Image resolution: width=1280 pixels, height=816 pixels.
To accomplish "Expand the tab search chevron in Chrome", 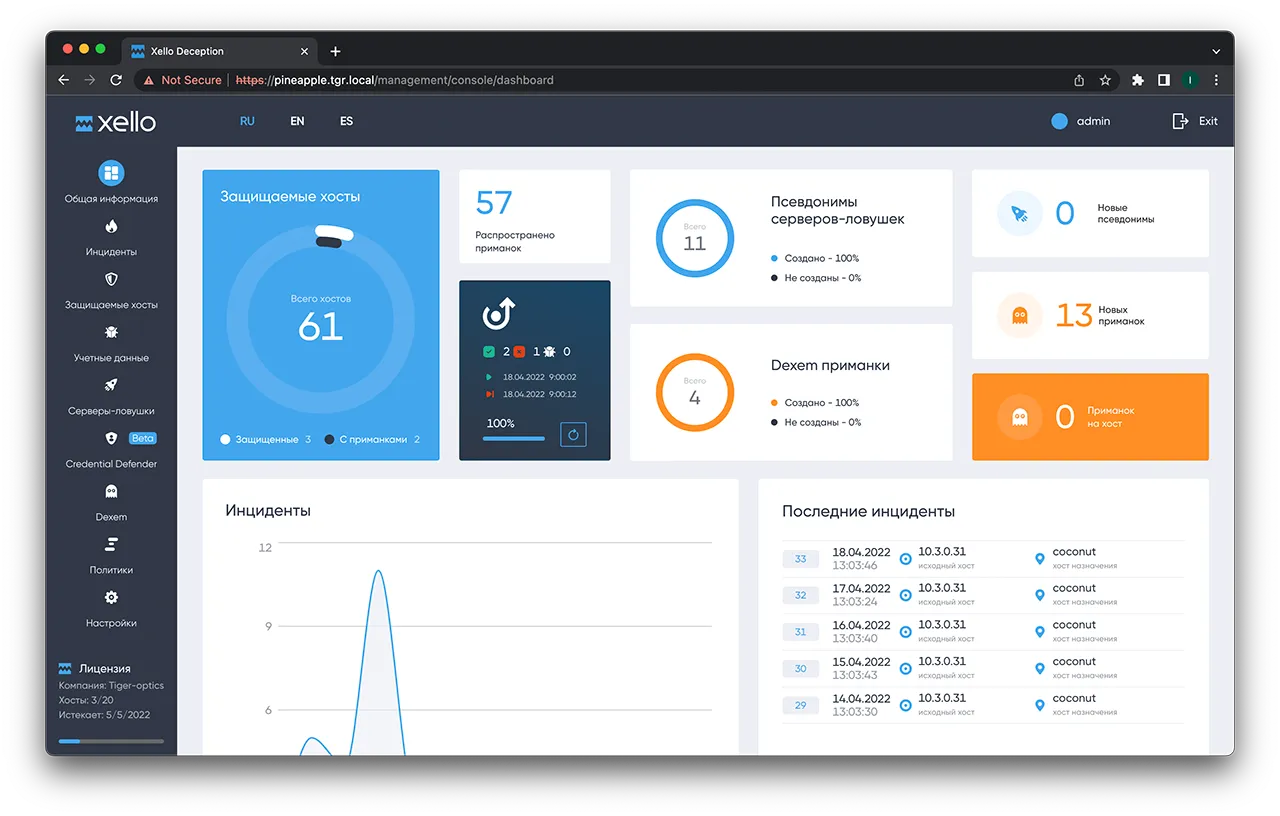I will tap(1216, 51).
